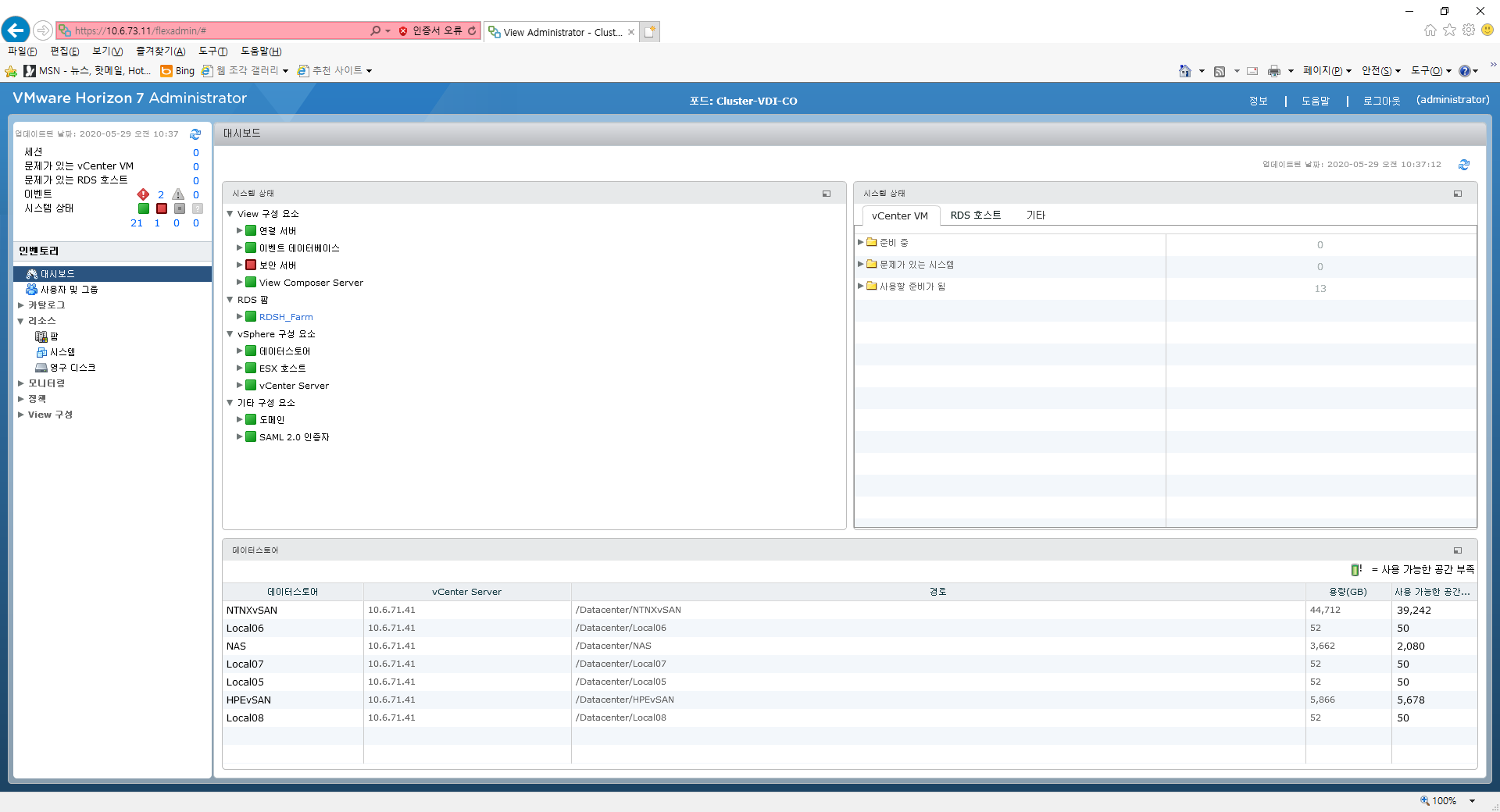Viewport: 1500px width, 812px height.
Task: Click the low free space legend icon
Action: tap(1356, 569)
